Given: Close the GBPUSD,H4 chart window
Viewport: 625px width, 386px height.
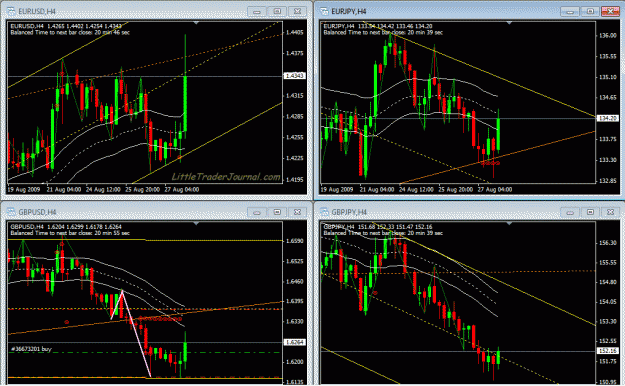Looking at the screenshot, I should [x=297, y=212].
